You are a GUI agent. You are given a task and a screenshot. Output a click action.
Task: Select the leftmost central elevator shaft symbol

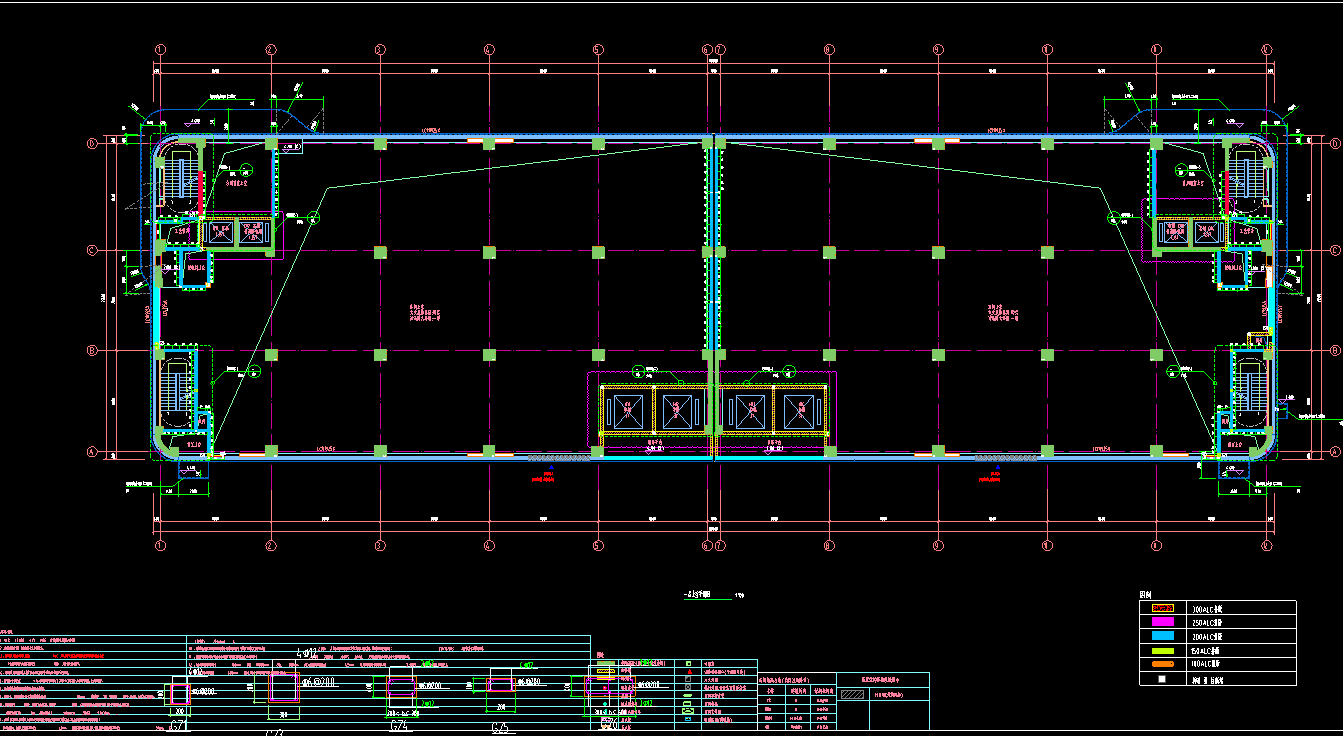tap(626, 410)
